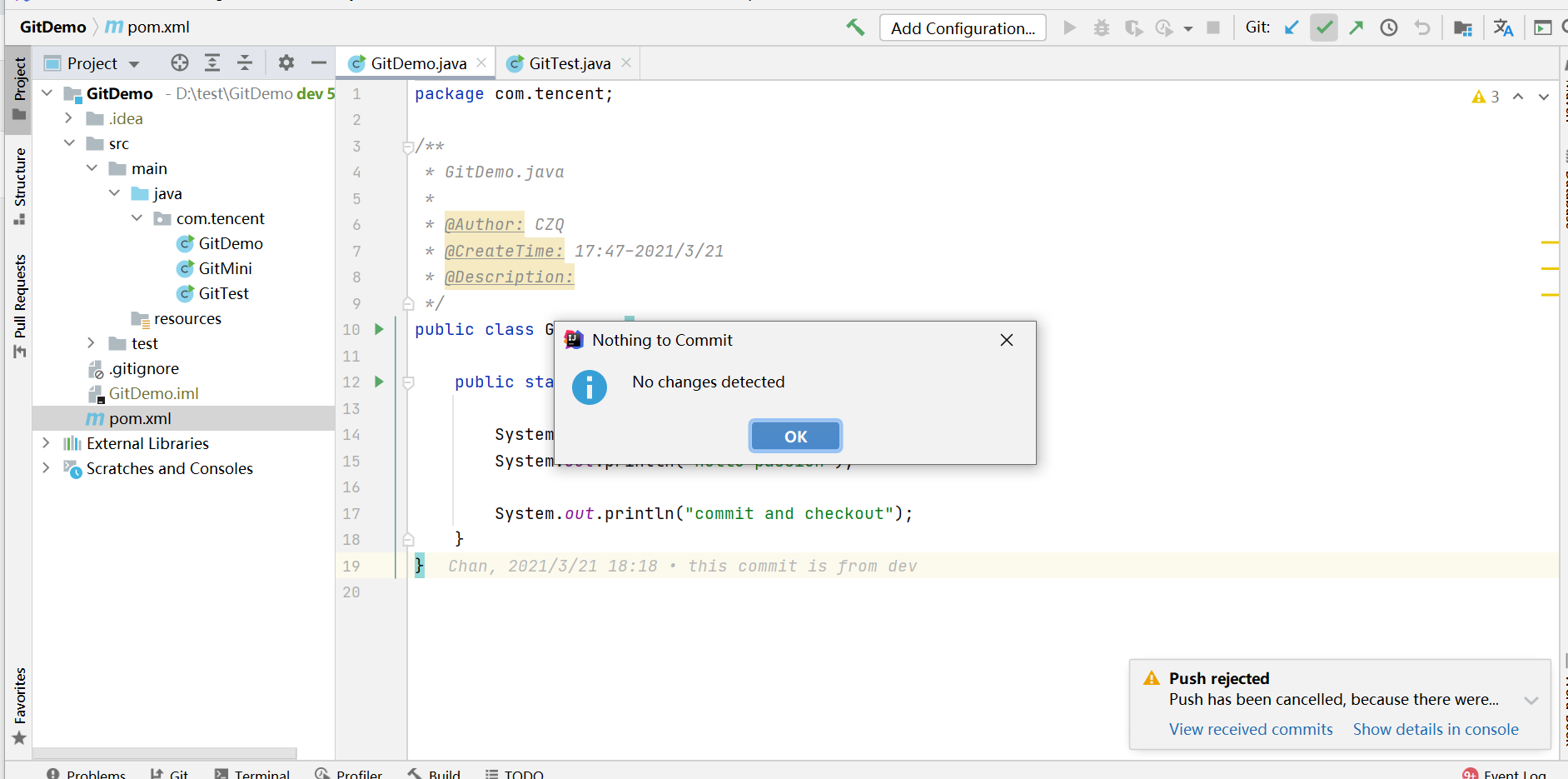Expand the .idea folder
This screenshot has height=779, width=1568.
[69, 118]
